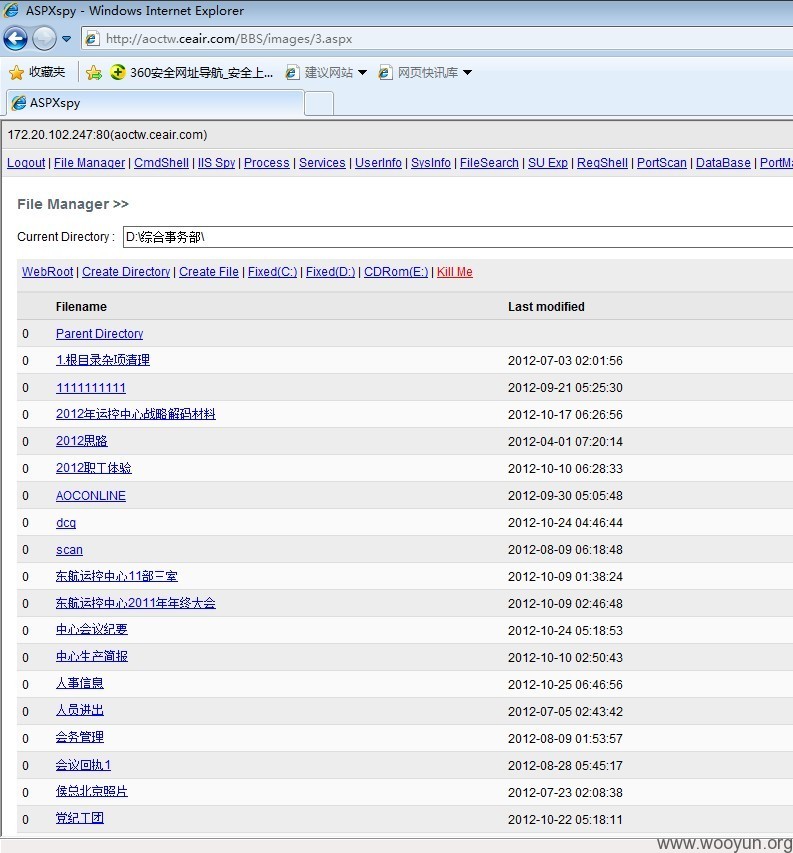Click the Last modified column header
793x853 pixels.
click(x=546, y=307)
